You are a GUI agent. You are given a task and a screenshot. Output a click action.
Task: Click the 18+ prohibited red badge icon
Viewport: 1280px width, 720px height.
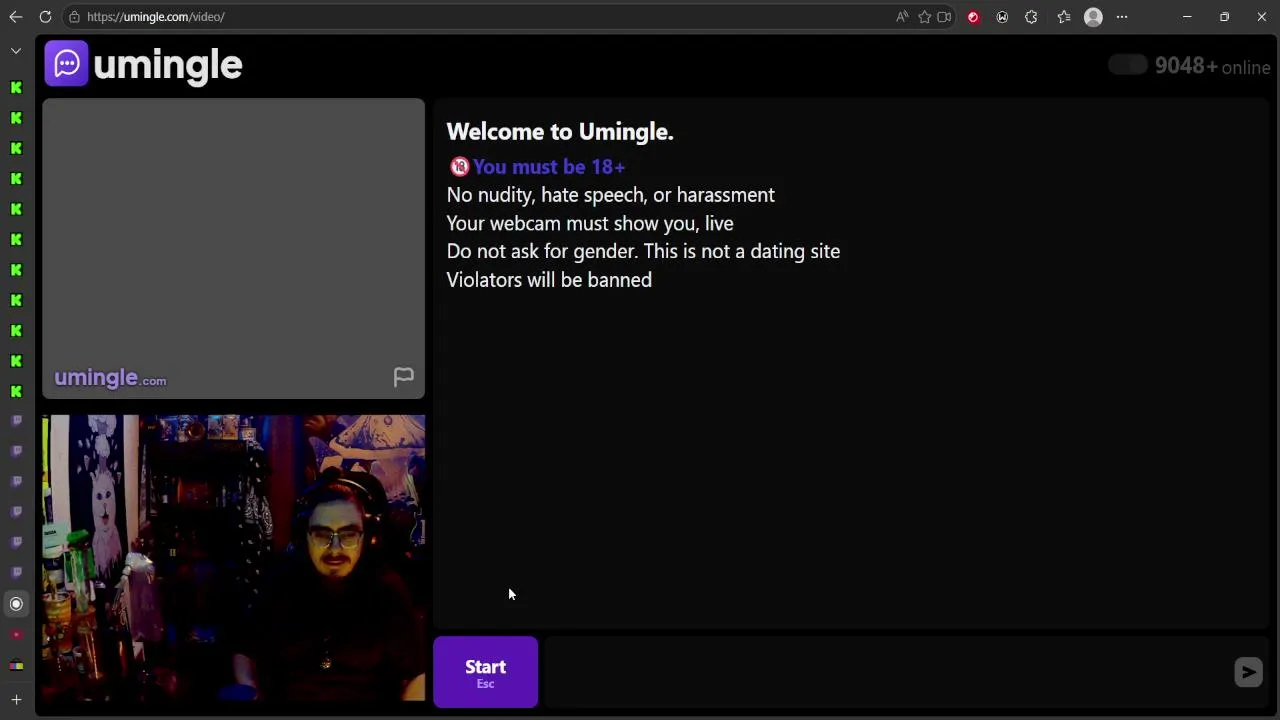click(x=459, y=167)
